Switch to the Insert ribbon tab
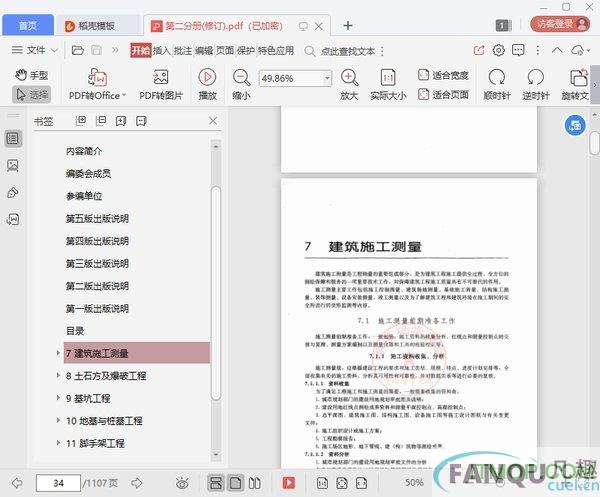Image resolution: width=600 pixels, height=497 pixels. [x=161, y=50]
